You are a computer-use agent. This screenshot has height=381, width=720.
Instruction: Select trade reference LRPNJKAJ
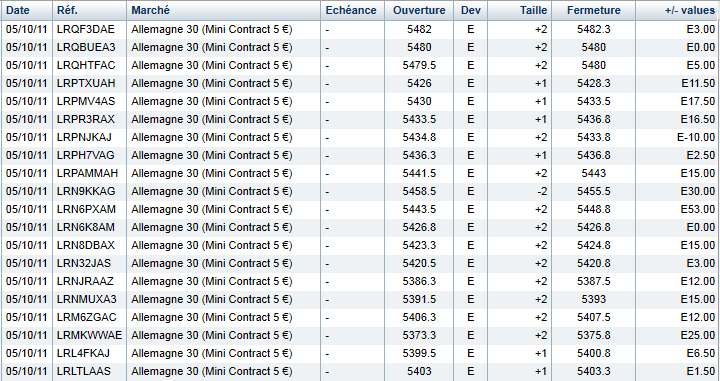tap(84, 137)
